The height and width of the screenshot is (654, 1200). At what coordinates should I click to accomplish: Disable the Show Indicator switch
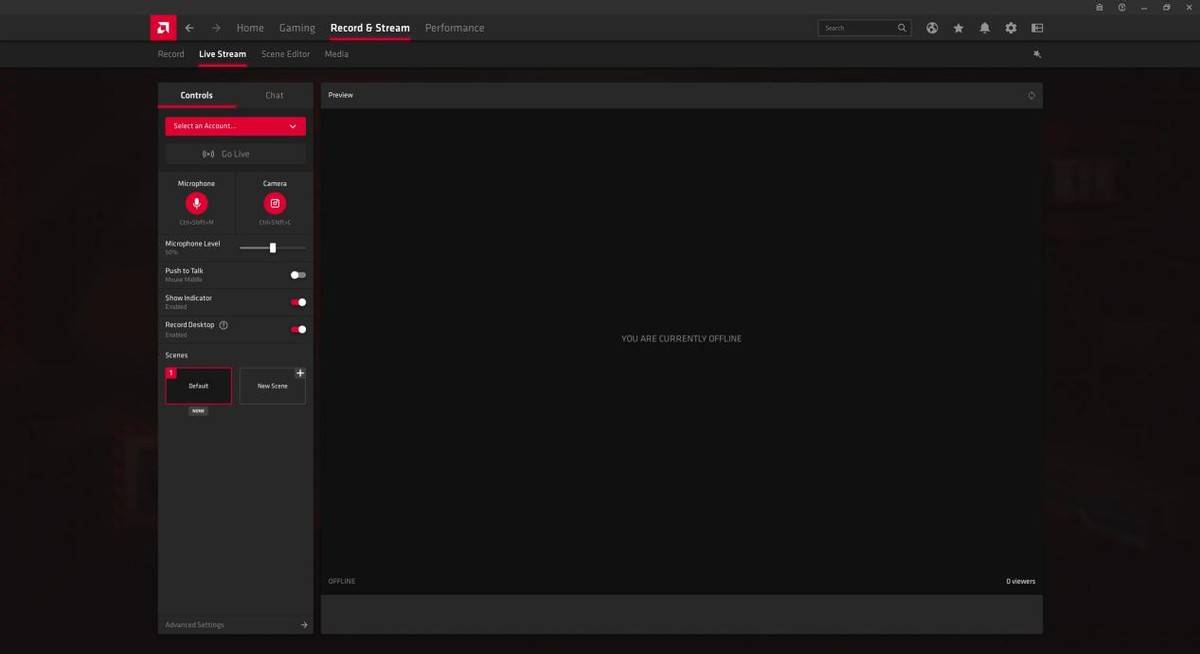(298, 302)
